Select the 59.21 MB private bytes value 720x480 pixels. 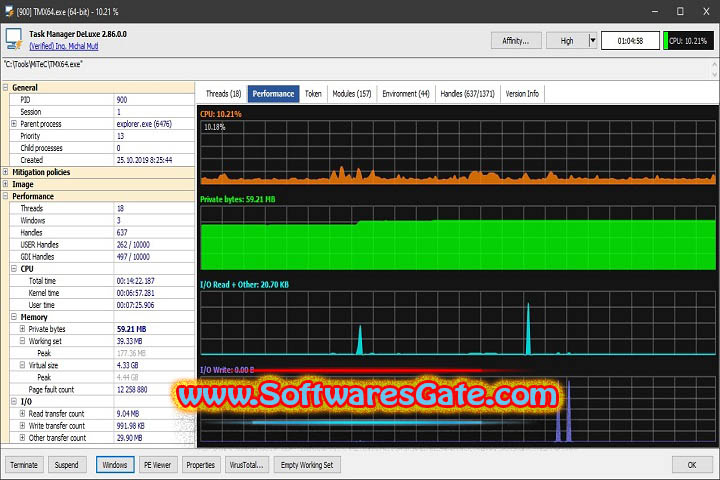click(x=131, y=329)
